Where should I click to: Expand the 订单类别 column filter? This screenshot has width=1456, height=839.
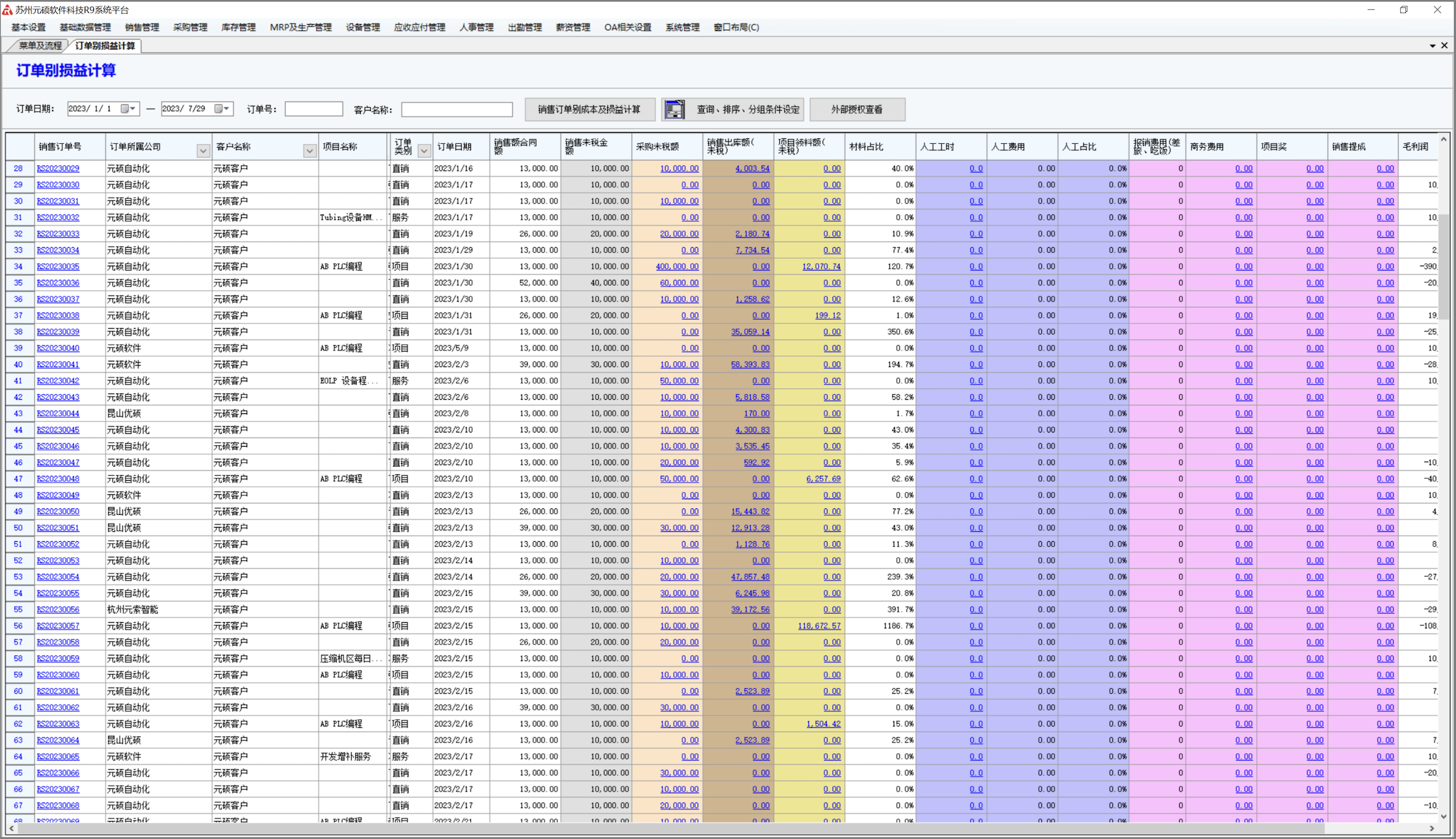point(424,151)
